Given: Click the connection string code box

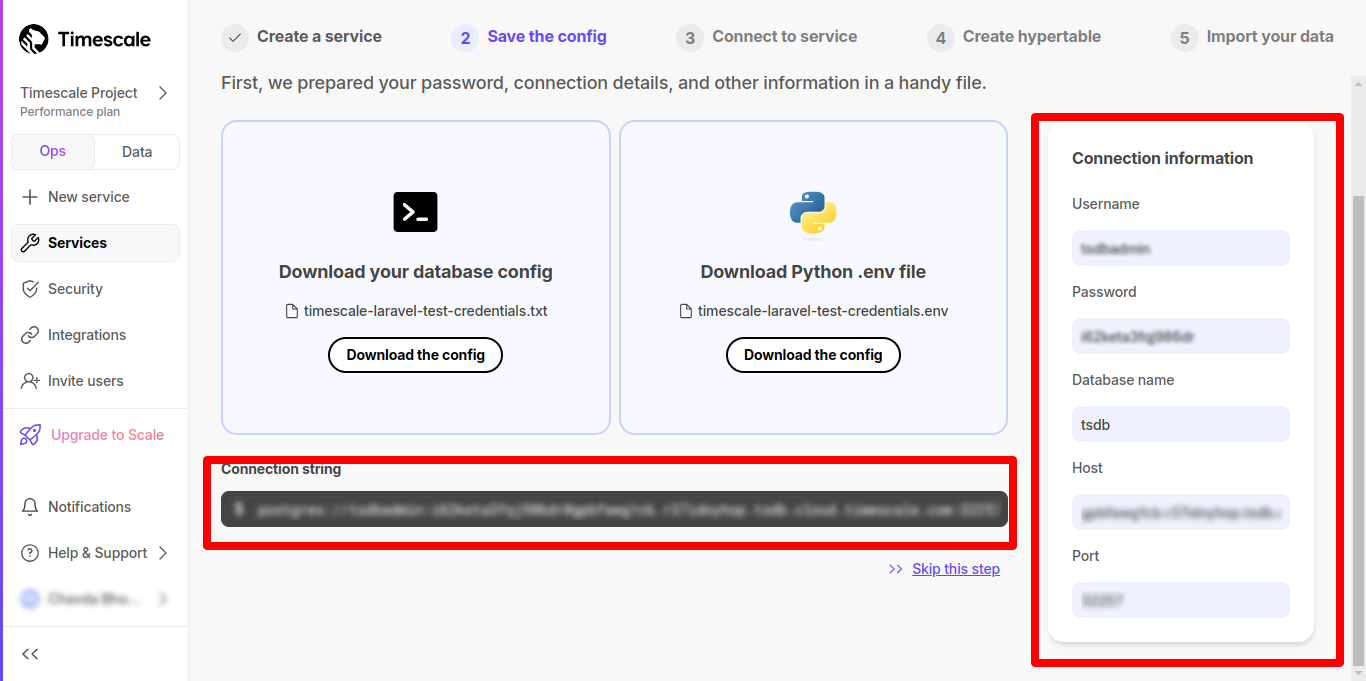Looking at the screenshot, I should (614, 509).
